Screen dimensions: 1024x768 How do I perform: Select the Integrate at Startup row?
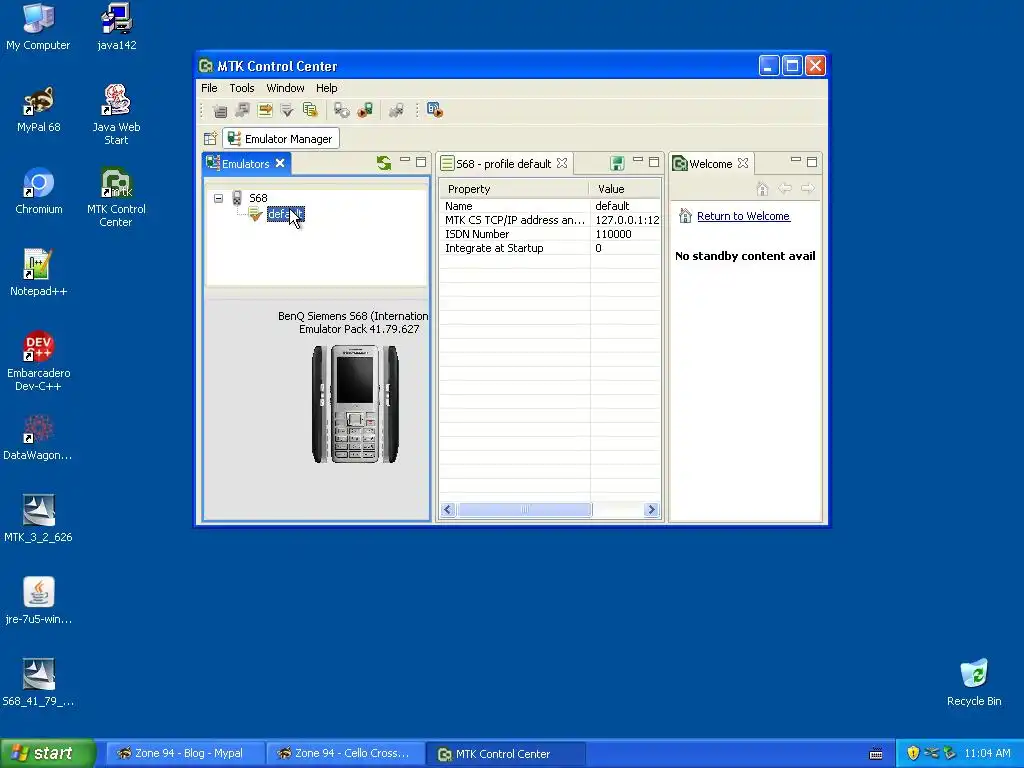(551, 248)
